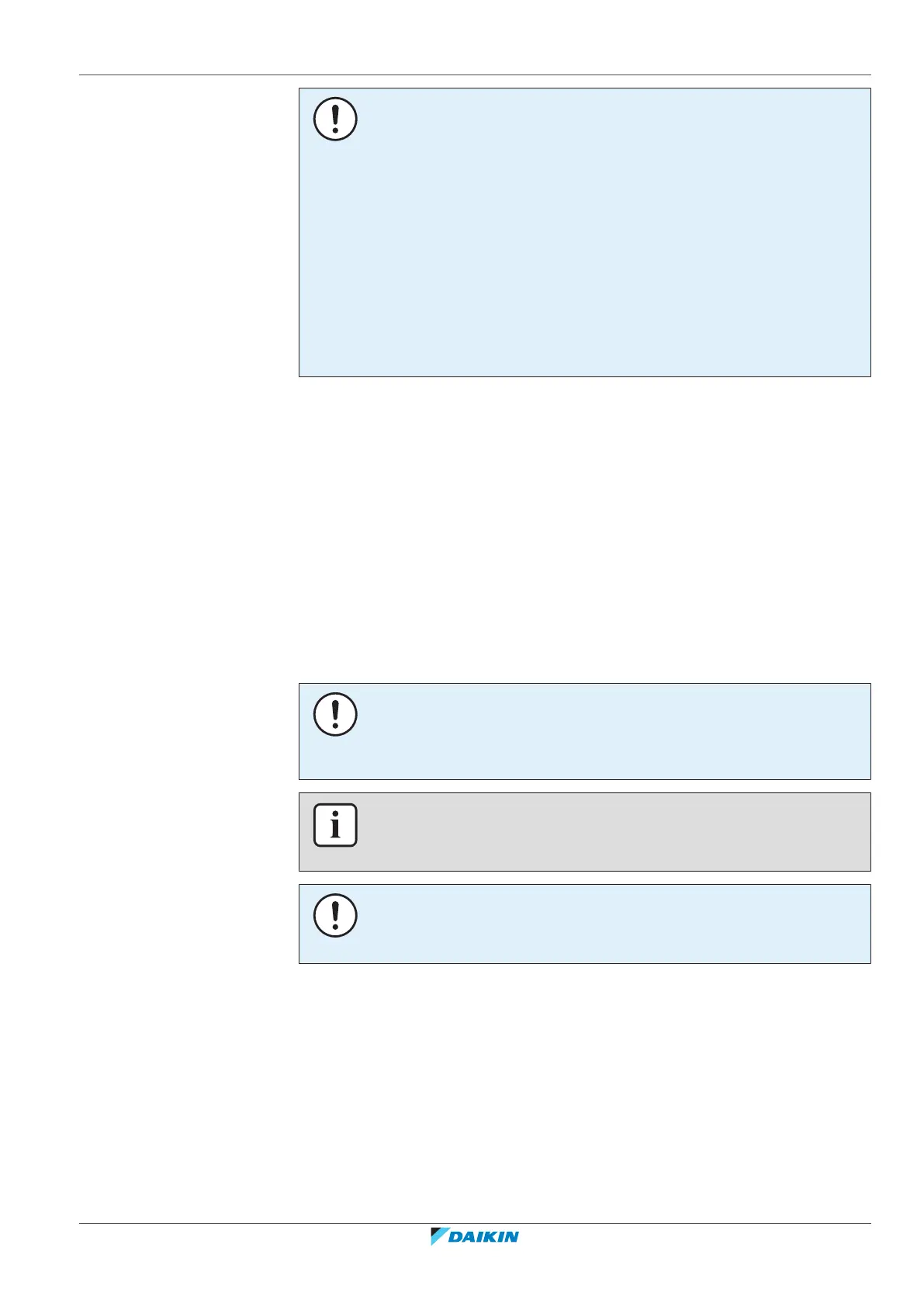Click the information 'i' icon in the gray box
This screenshot has height=1307, width=924.
point(335,824)
